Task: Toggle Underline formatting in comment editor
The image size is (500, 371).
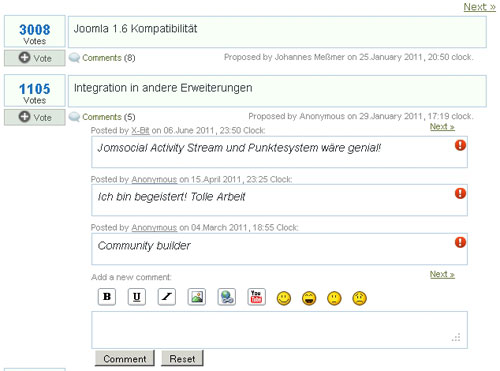Action: 137,297
